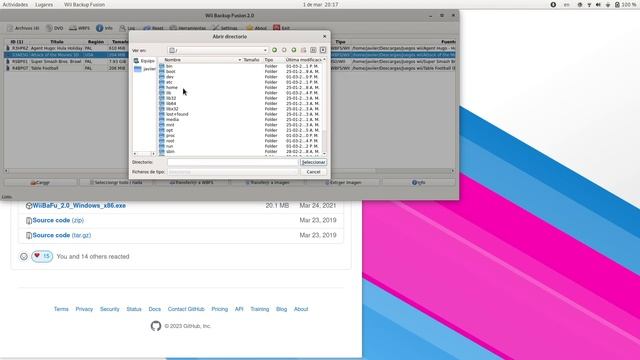Select the opt folder
The image size is (640, 360).
point(169,130)
